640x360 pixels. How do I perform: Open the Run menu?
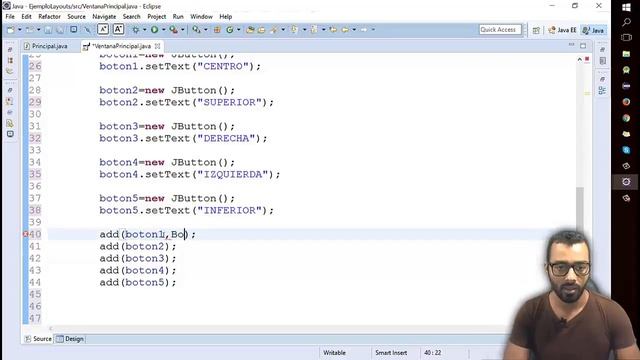(x=178, y=16)
